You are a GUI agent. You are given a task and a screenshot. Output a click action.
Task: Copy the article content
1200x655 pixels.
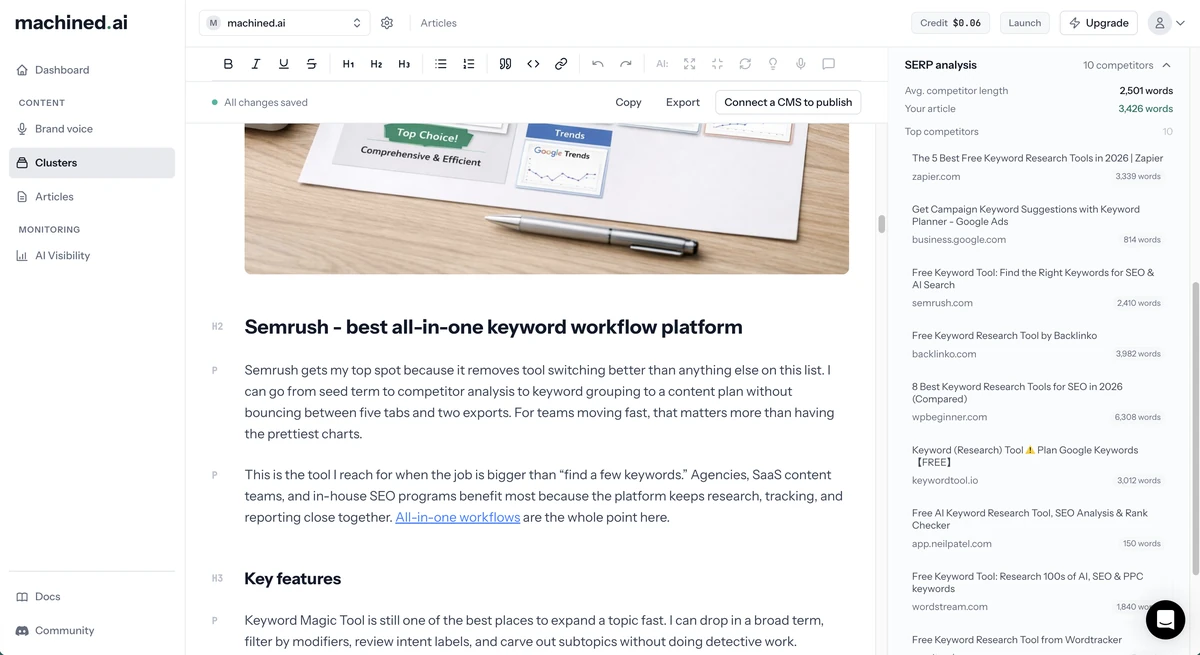point(628,102)
